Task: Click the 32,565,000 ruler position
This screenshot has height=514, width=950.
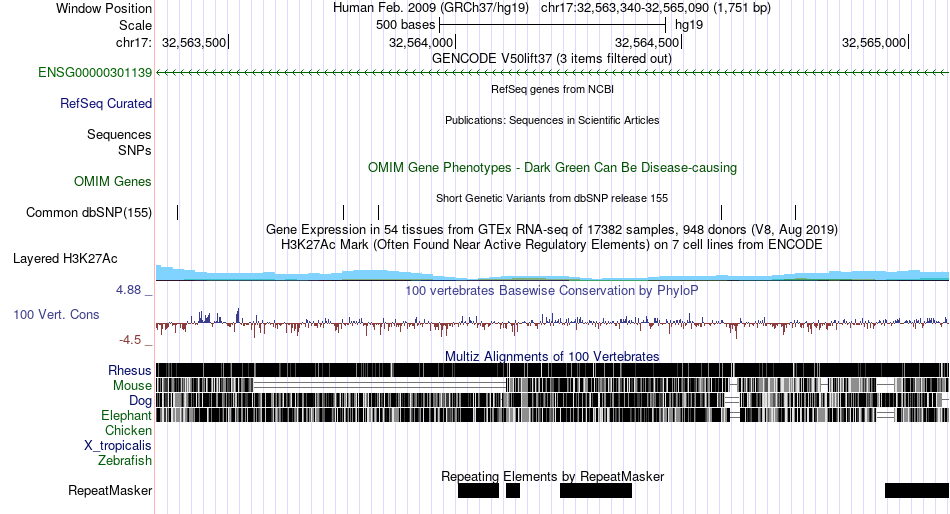Action: (874, 42)
